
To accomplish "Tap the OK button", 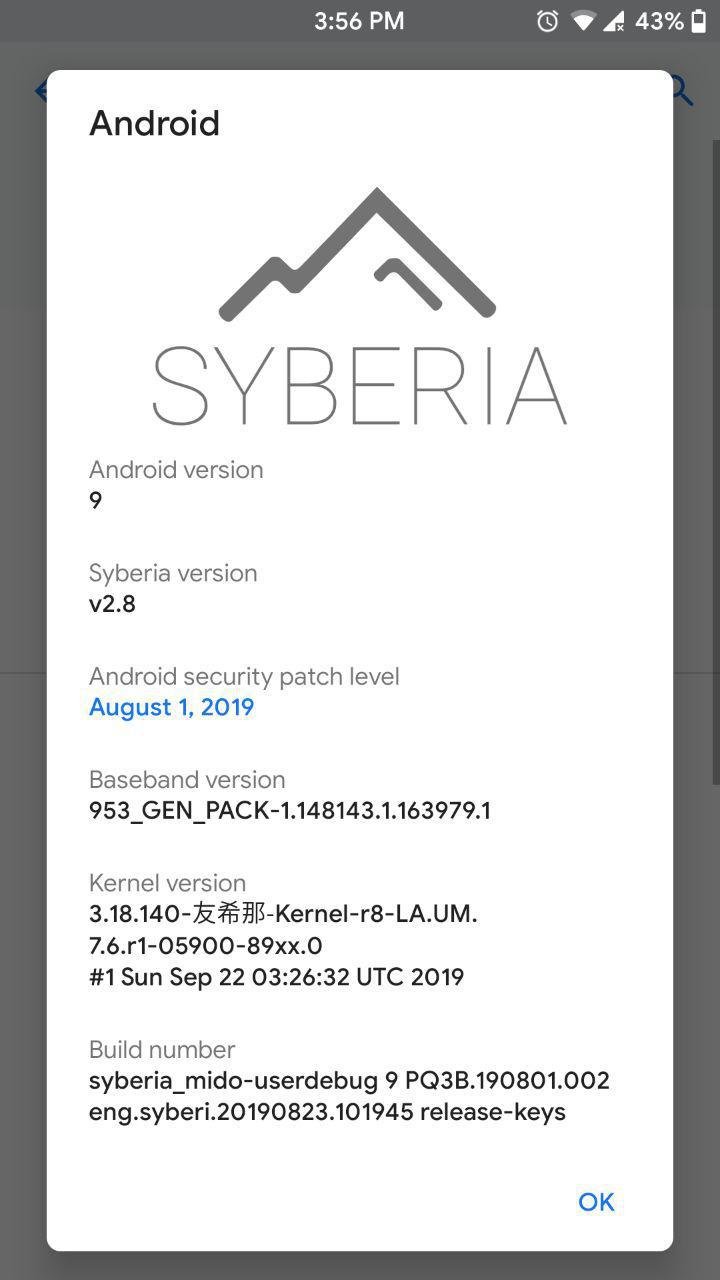I will coord(596,1202).
